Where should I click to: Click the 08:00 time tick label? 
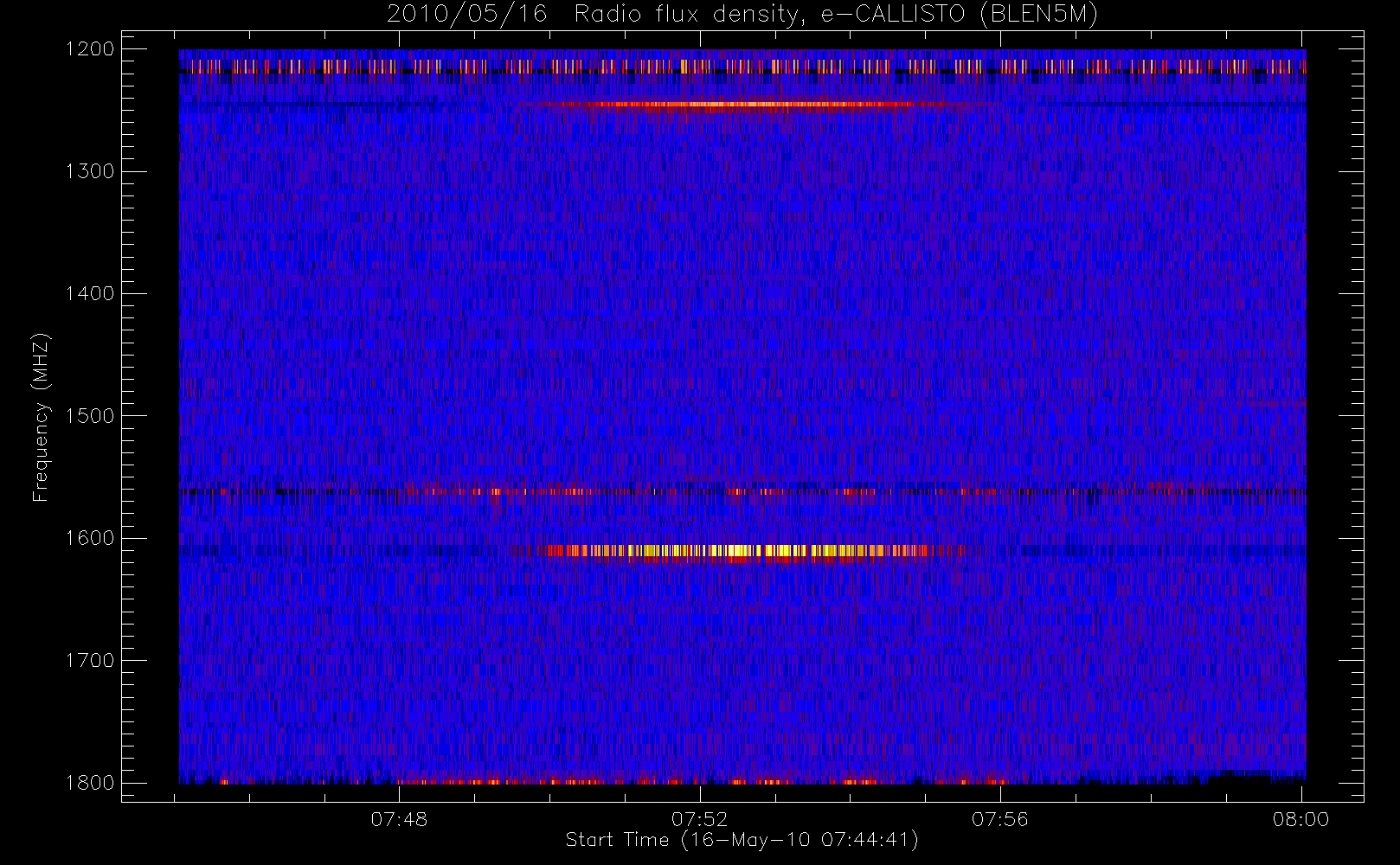(x=1300, y=819)
